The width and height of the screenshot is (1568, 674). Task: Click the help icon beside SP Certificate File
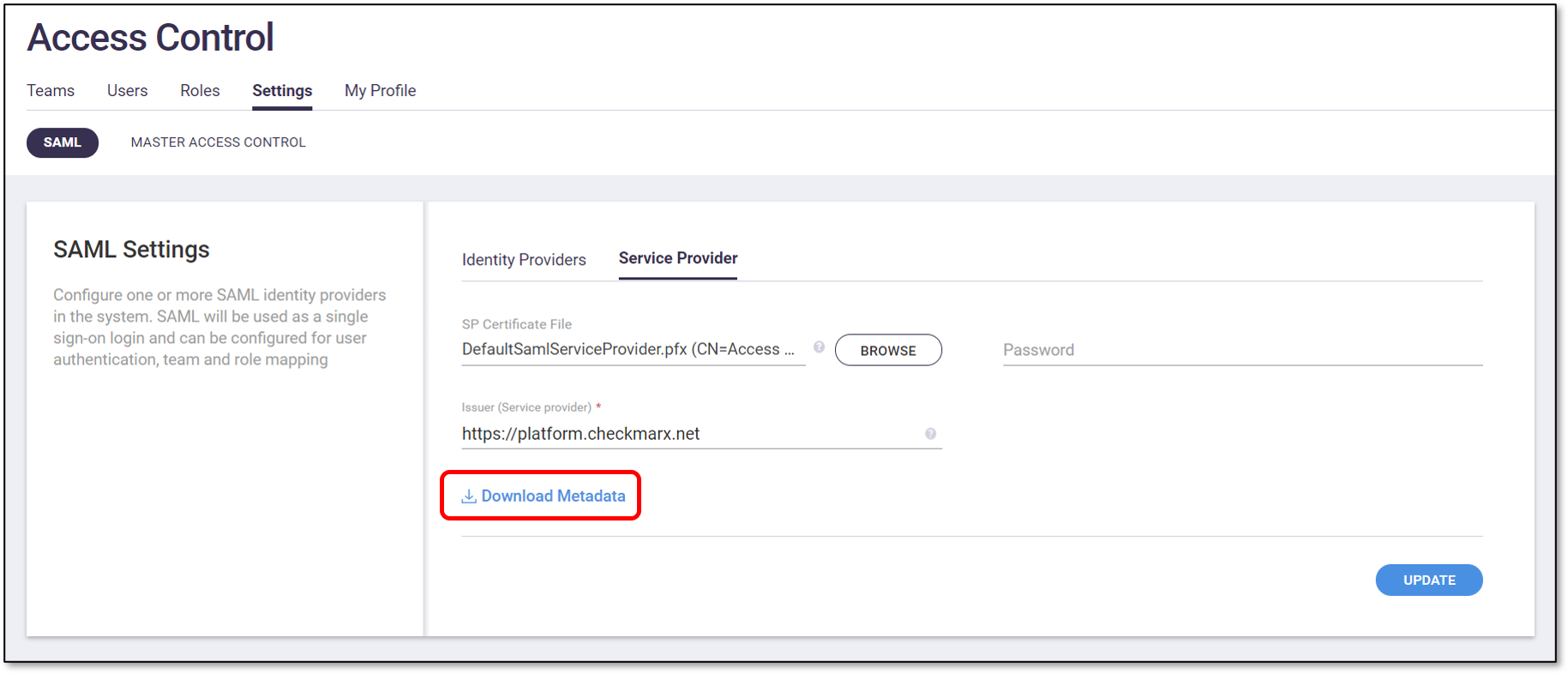click(x=819, y=347)
